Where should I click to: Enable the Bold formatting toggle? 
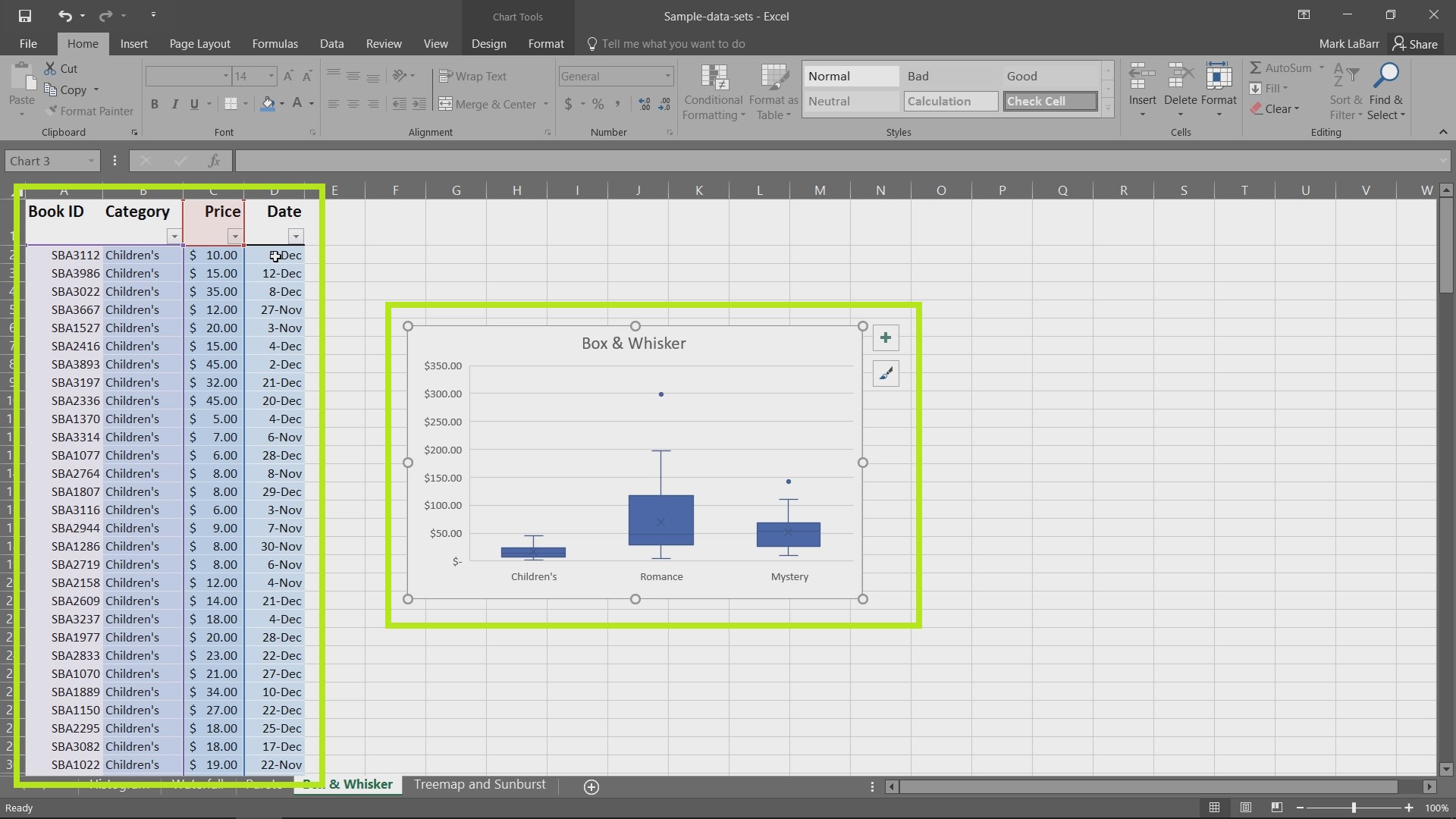pos(154,103)
